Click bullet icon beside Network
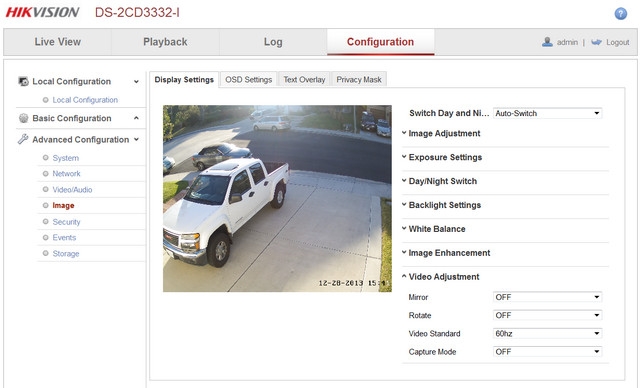 pyautogui.click(x=45, y=173)
